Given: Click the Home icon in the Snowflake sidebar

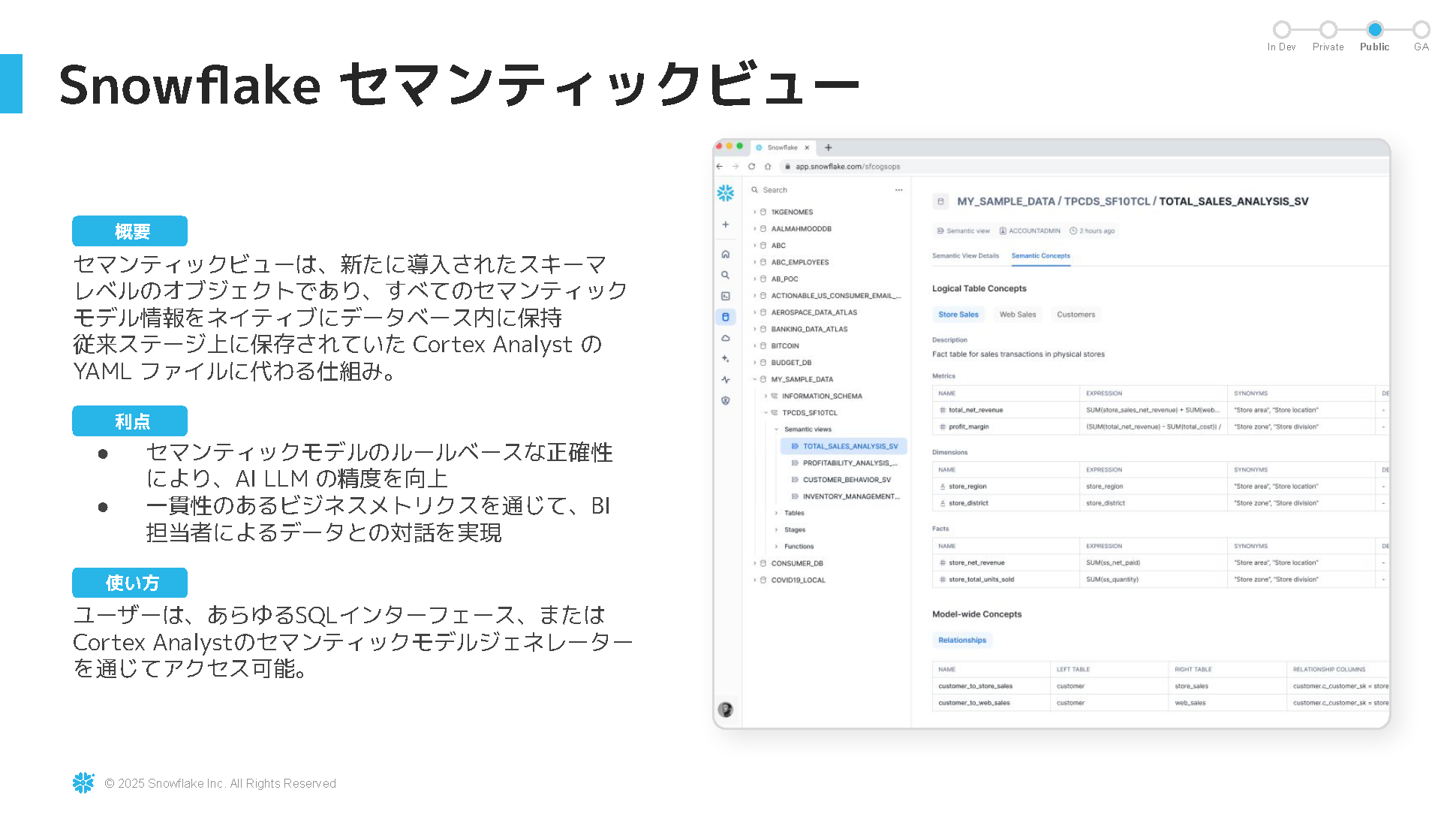Looking at the screenshot, I should pos(725,254).
